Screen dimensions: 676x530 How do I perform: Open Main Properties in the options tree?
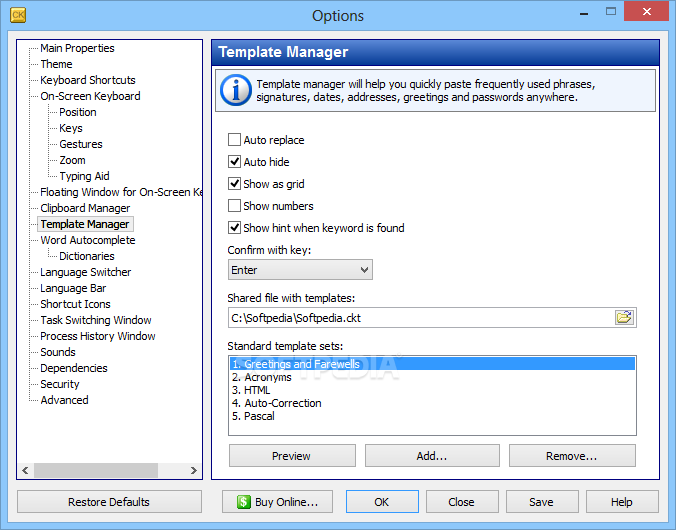(77, 48)
